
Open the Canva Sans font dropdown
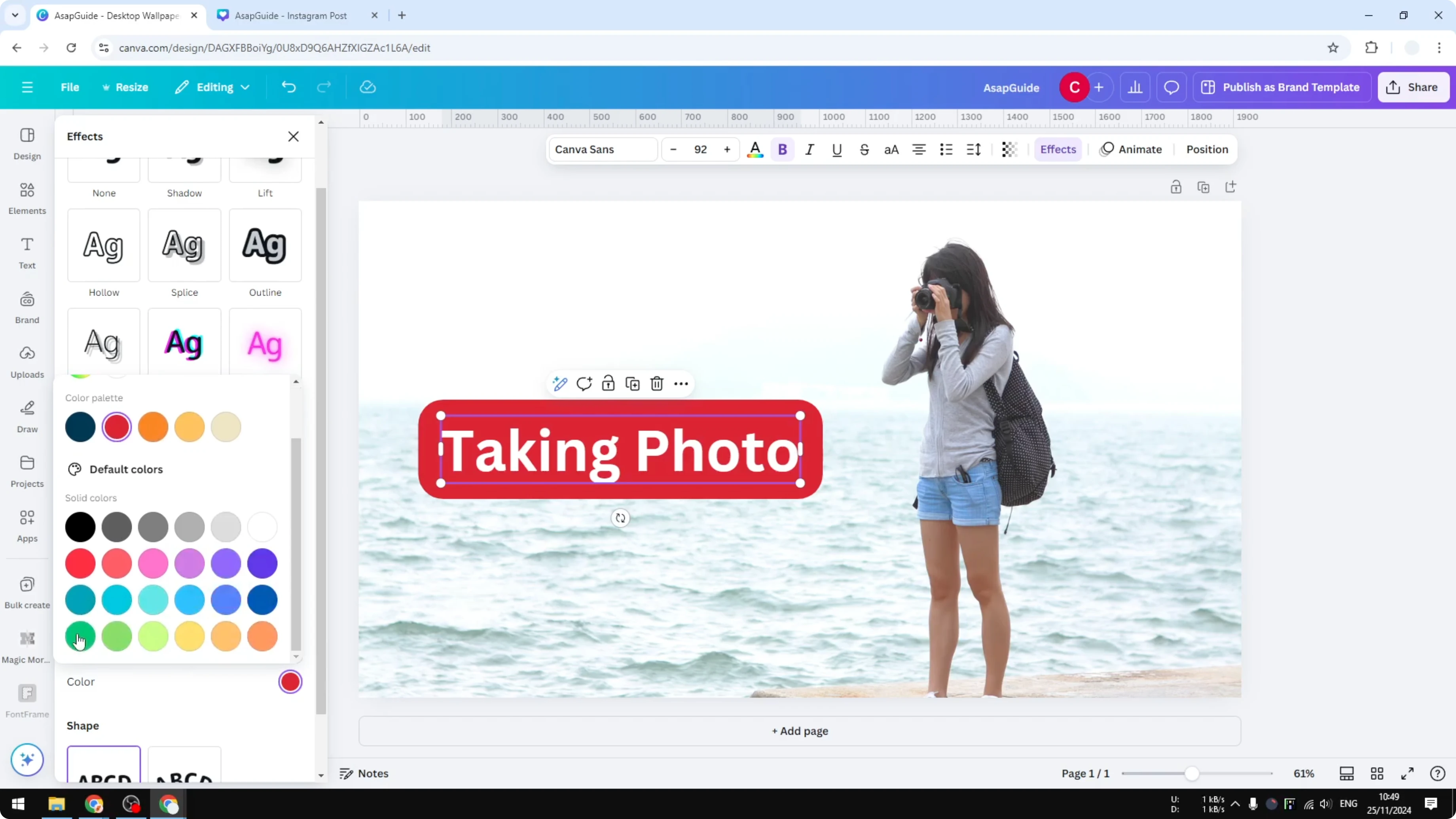(601, 149)
